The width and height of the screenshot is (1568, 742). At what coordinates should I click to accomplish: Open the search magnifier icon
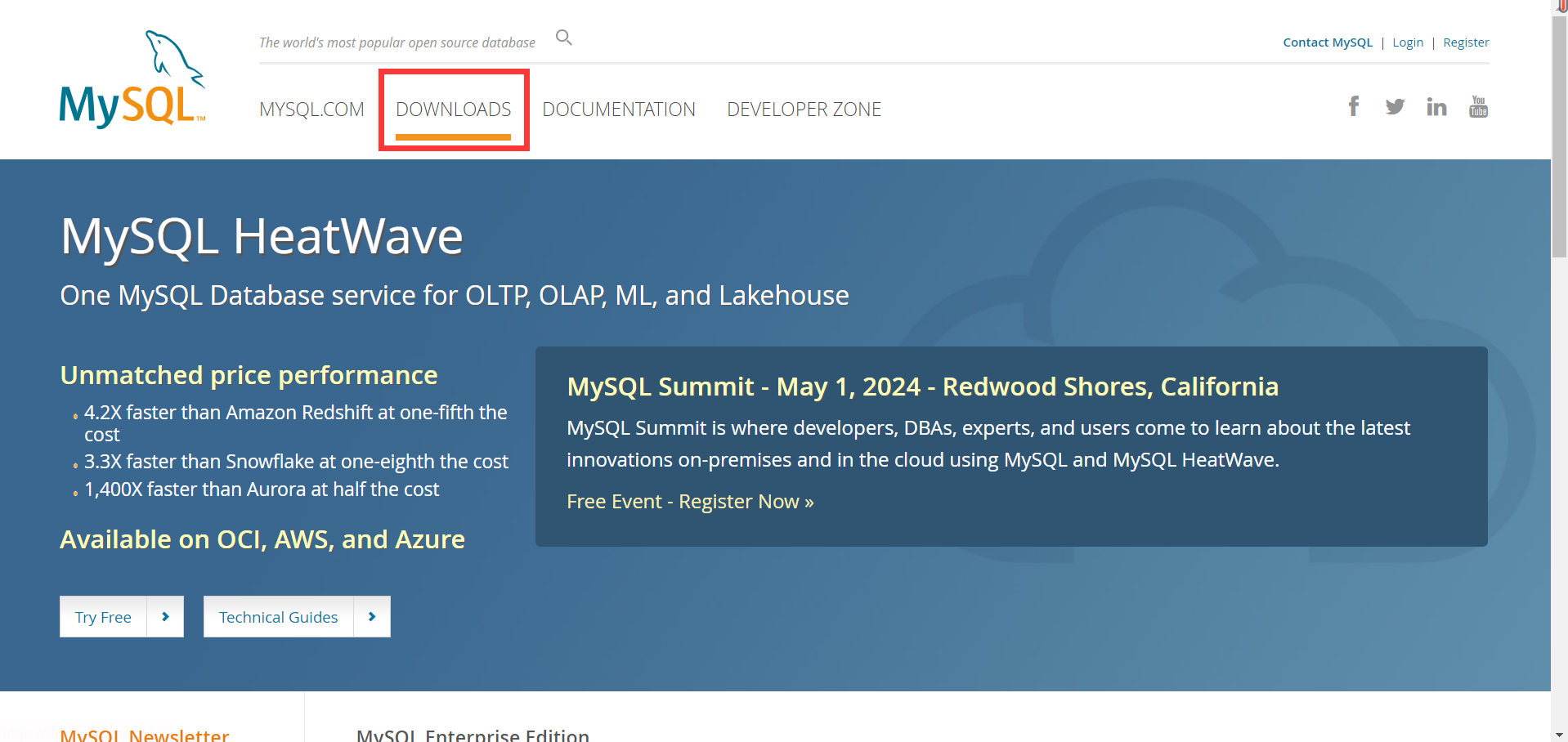[564, 38]
